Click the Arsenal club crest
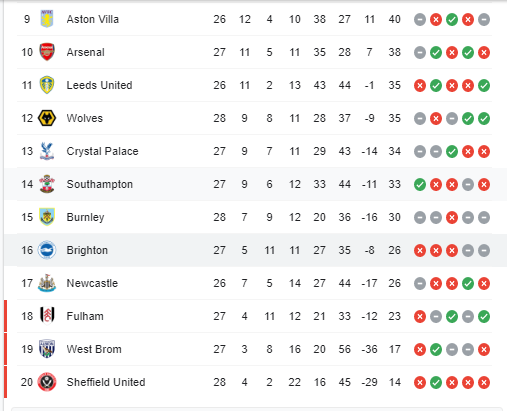 [x=47, y=52]
